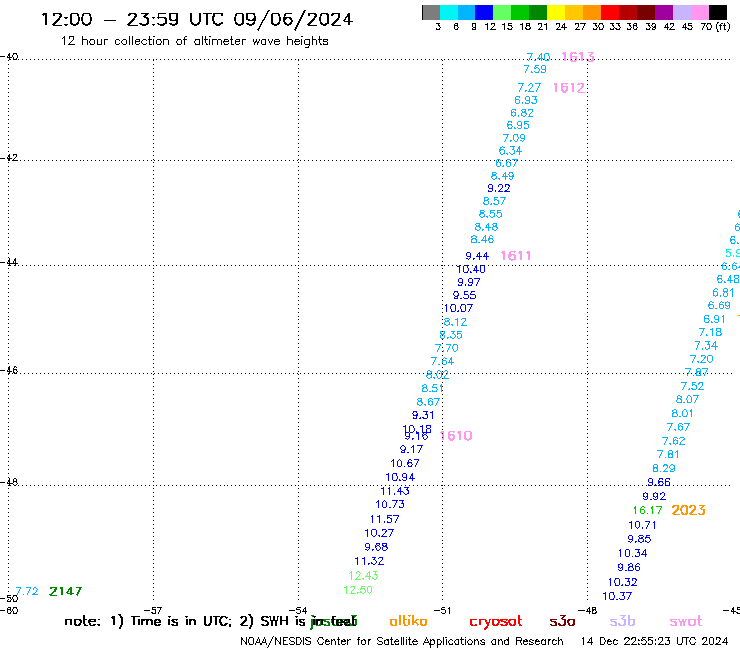Click the 7.18 wave height reading
Screen dimensions: 740x650
[x=710, y=332]
